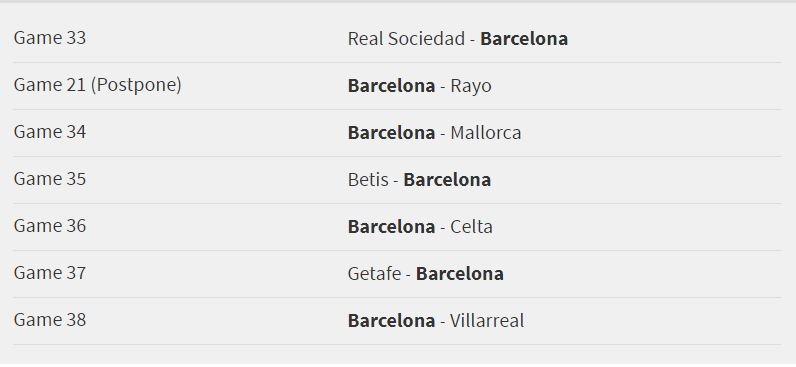
Task: Click the word Rayo in fixture row
Action: tap(471, 86)
